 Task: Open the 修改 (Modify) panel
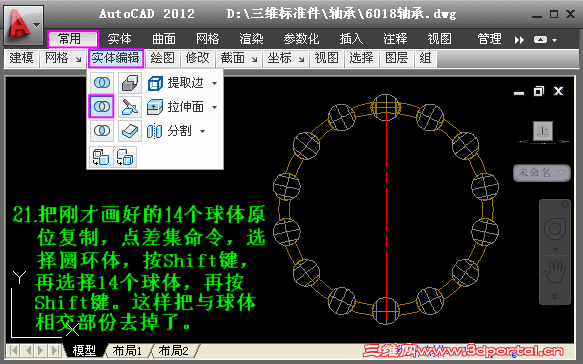click(197, 58)
